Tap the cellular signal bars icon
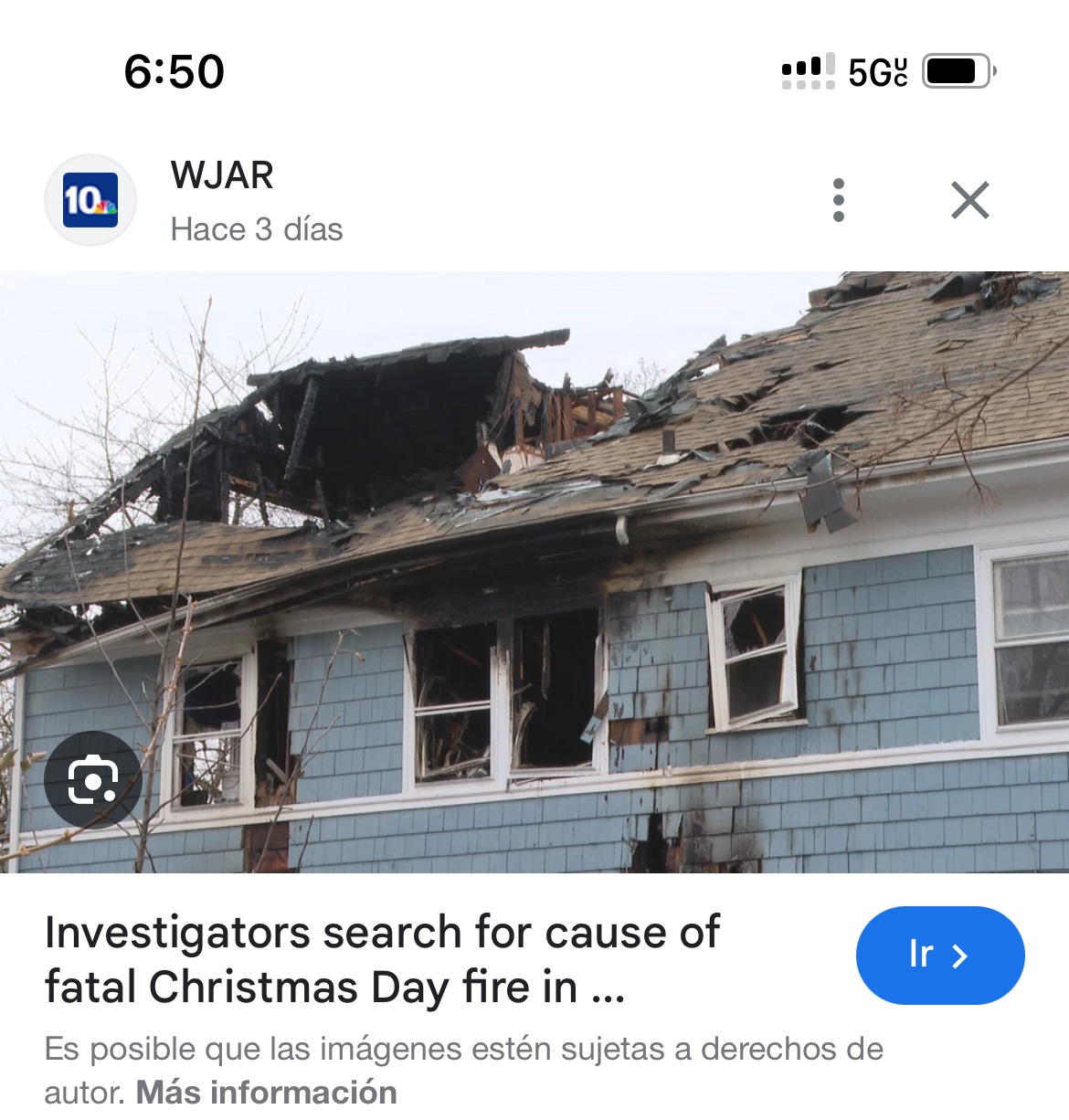 808,70
